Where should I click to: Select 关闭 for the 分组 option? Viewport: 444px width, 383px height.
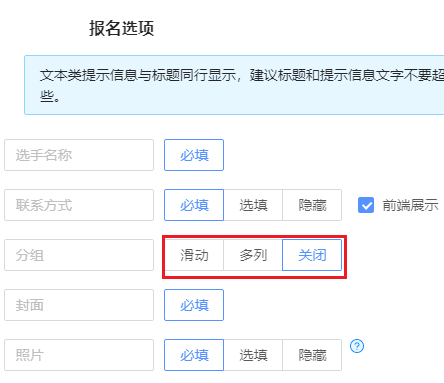(x=312, y=255)
